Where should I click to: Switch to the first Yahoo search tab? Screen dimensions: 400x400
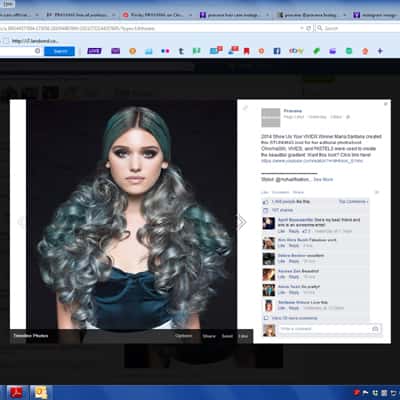(x=235, y=15)
